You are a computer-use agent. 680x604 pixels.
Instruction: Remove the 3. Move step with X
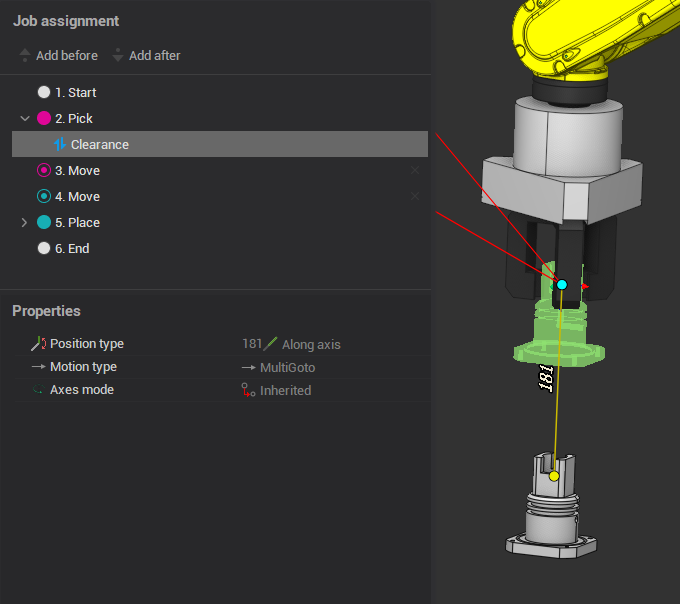(x=415, y=171)
